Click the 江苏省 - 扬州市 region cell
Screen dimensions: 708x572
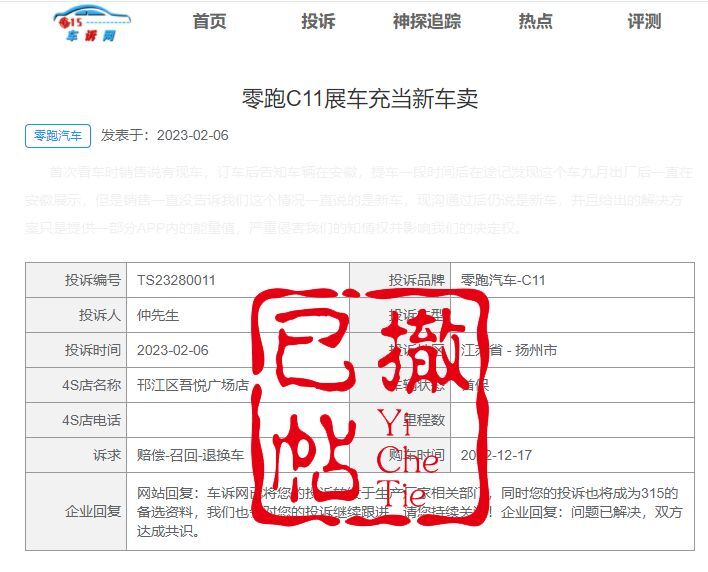click(x=520, y=350)
